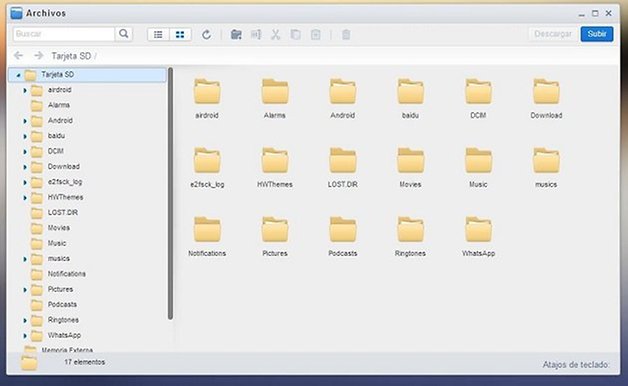The height and width of the screenshot is (386, 628).
Task: Select the Movies folder in grid
Action: point(410,167)
